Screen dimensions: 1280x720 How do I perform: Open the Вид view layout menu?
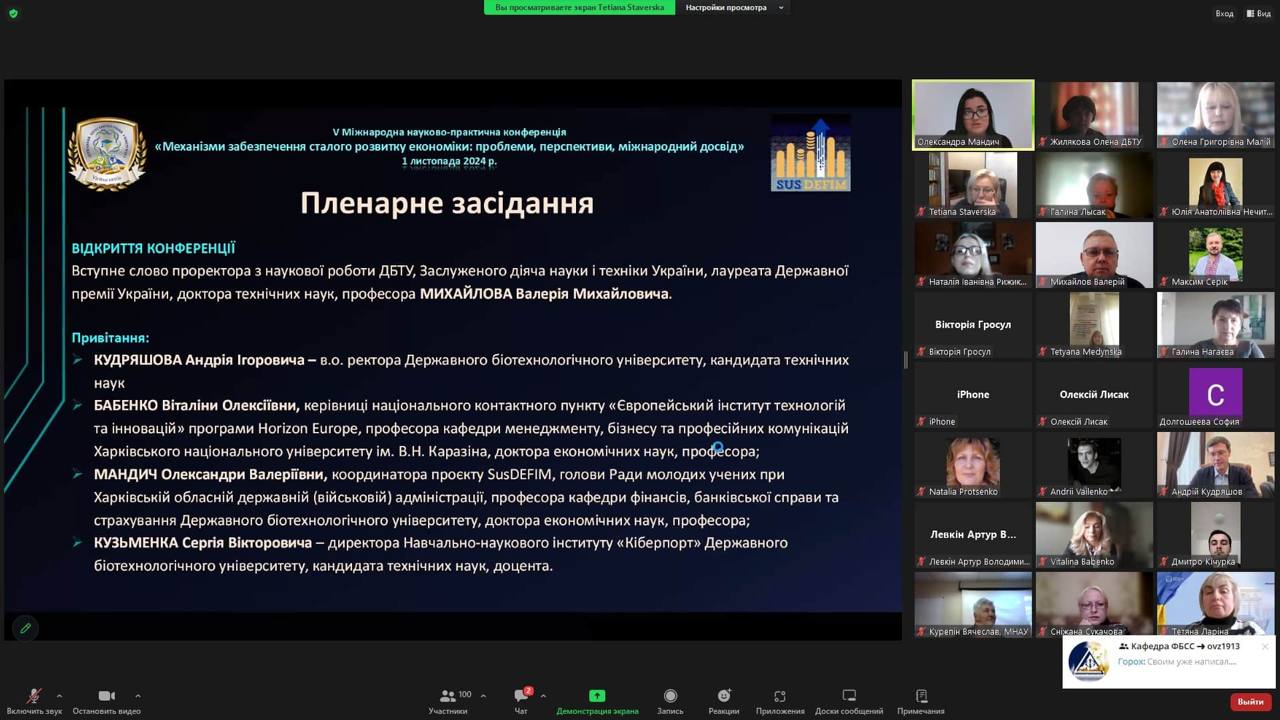pyautogui.click(x=1258, y=14)
